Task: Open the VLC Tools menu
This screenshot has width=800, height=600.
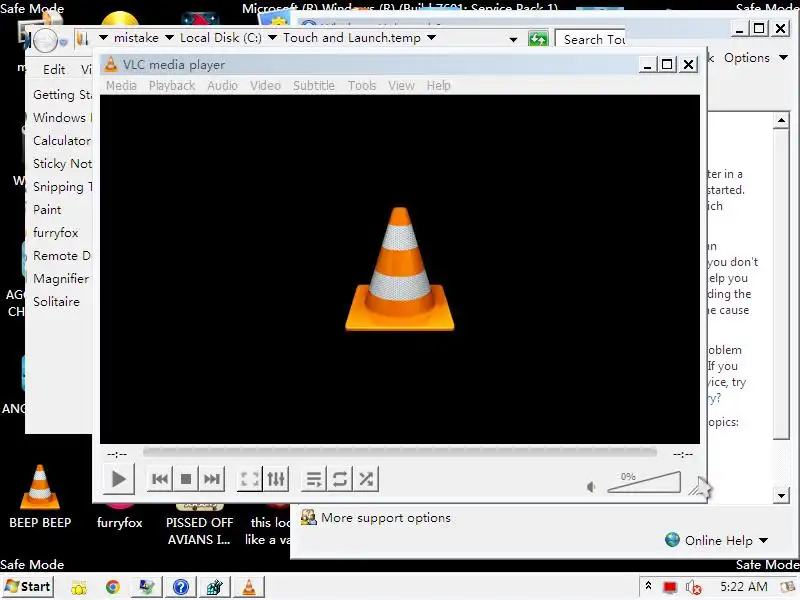Action: (x=362, y=86)
